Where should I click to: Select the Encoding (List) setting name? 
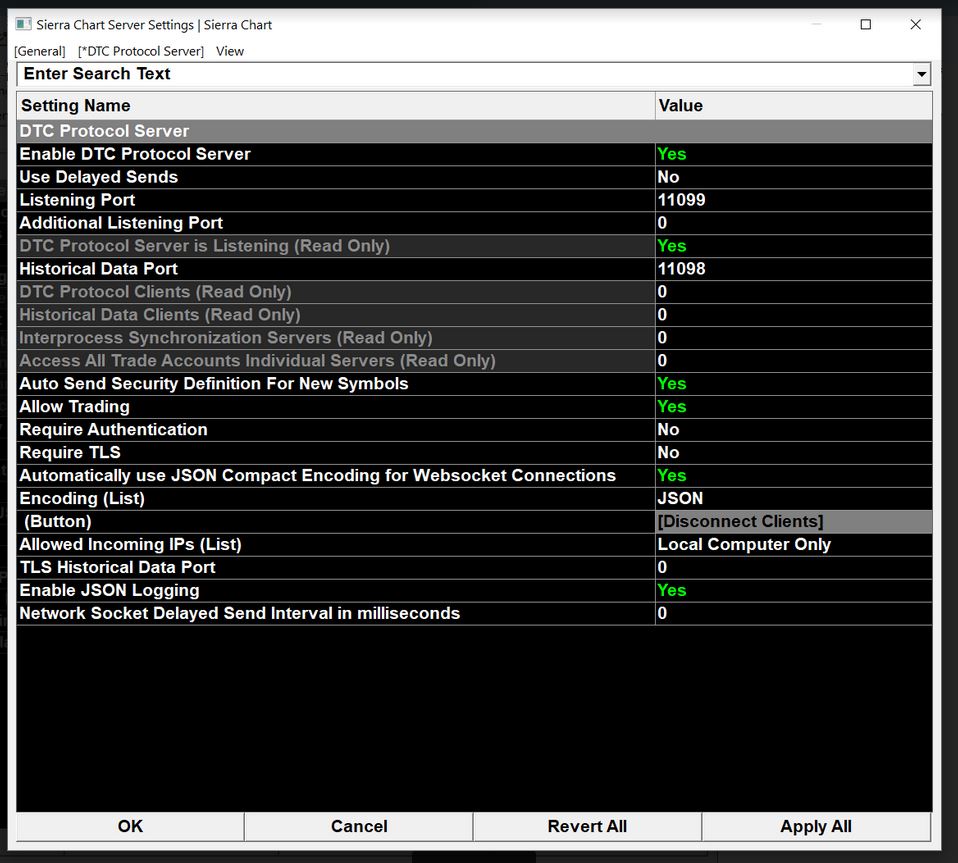(x=335, y=498)
